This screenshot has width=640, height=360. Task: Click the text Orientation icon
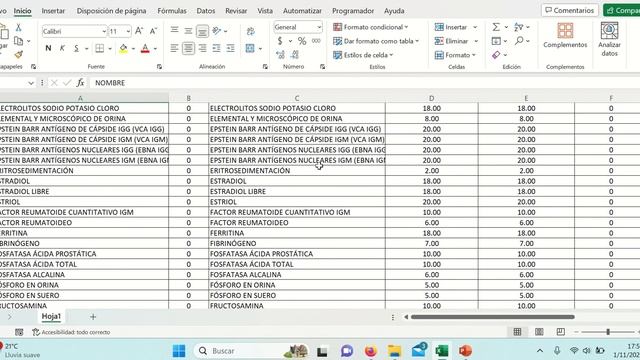click(x=217, y=31)
